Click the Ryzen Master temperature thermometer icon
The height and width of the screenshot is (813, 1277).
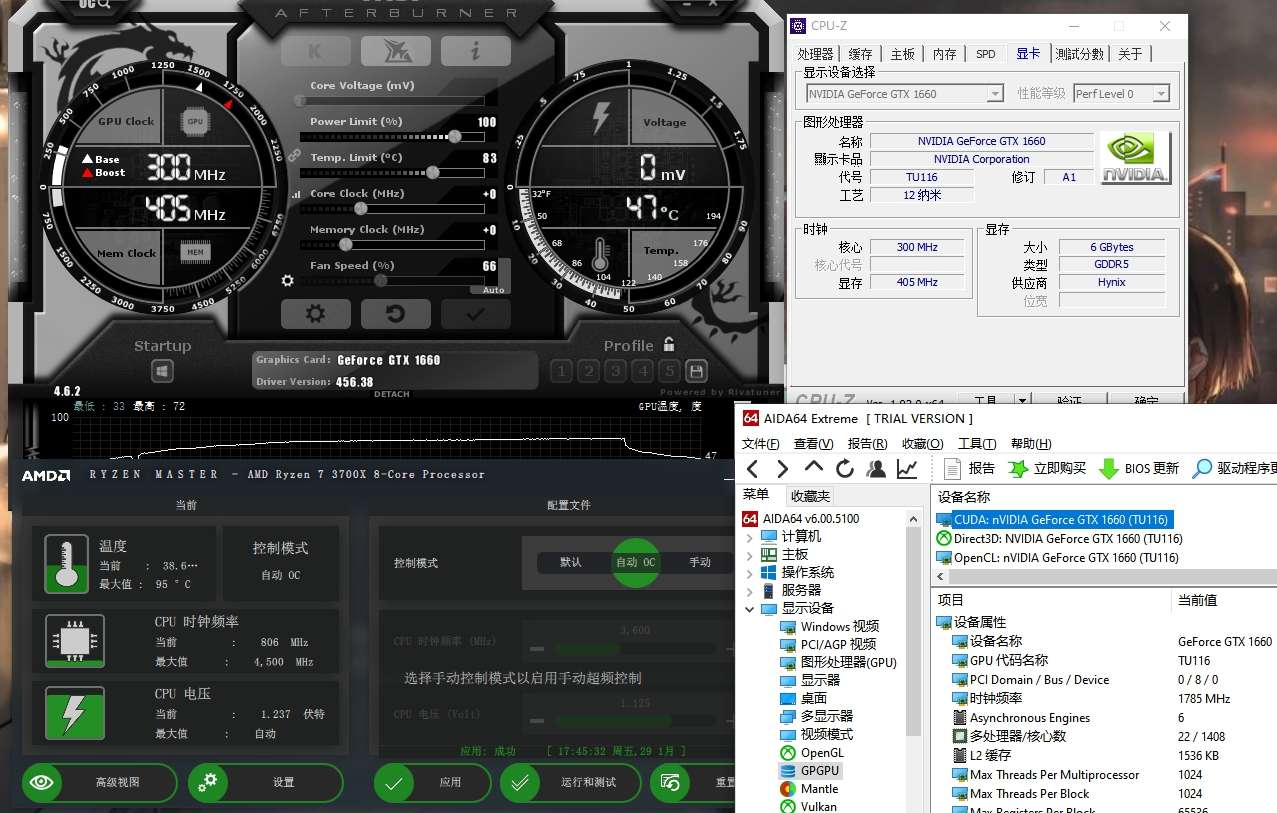pyautogui.click(x=66, y=563)
